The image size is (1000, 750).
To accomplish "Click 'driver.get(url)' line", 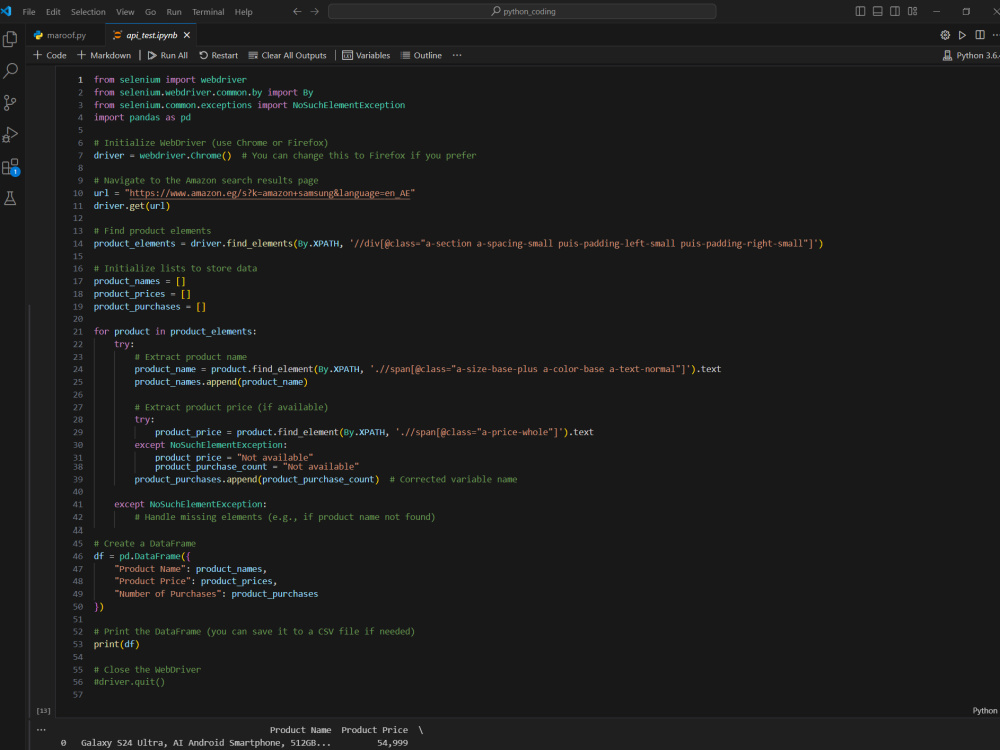I will [x=132, y=206].
